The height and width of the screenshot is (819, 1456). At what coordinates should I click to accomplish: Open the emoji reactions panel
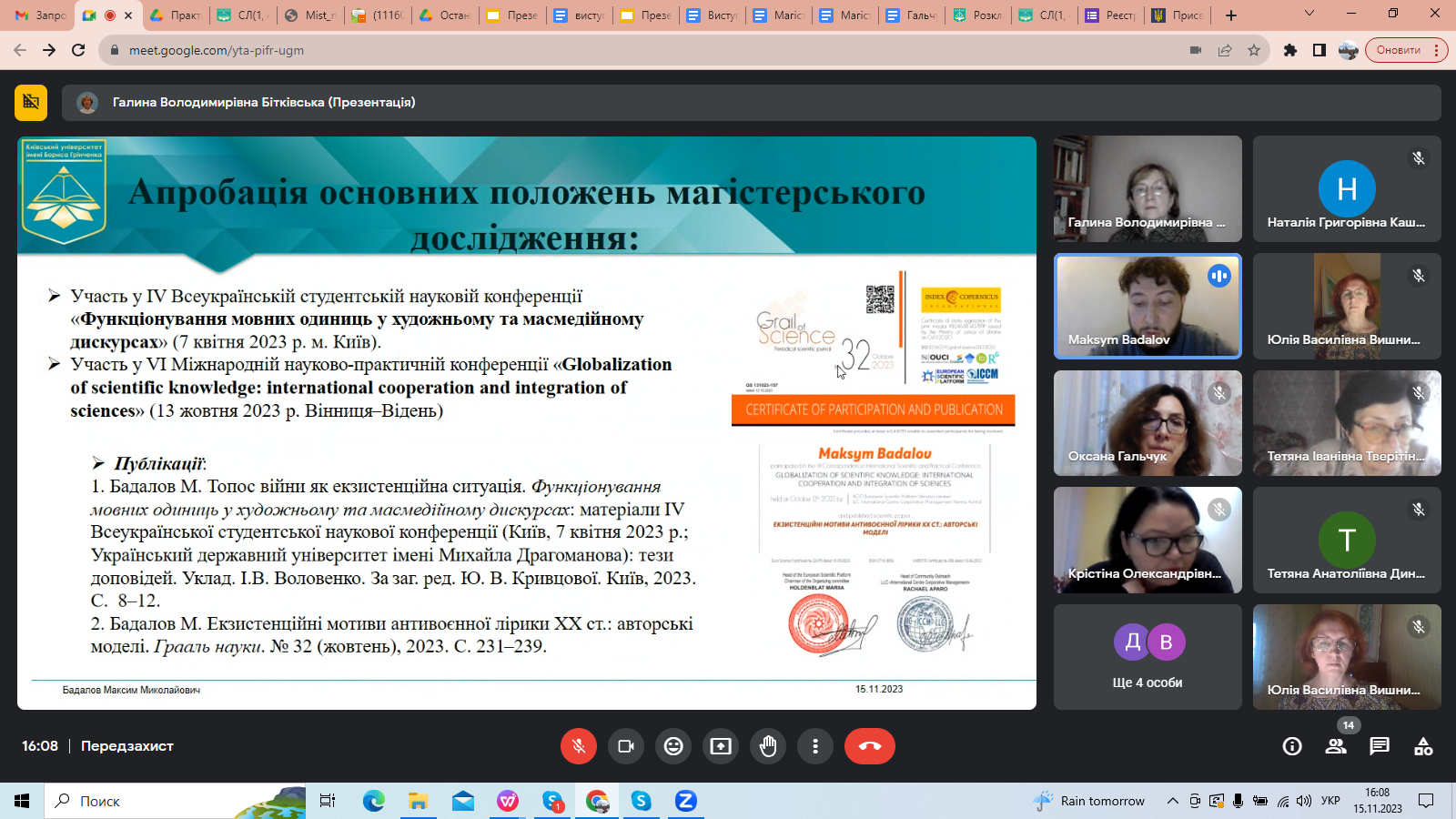pos(673,746)
